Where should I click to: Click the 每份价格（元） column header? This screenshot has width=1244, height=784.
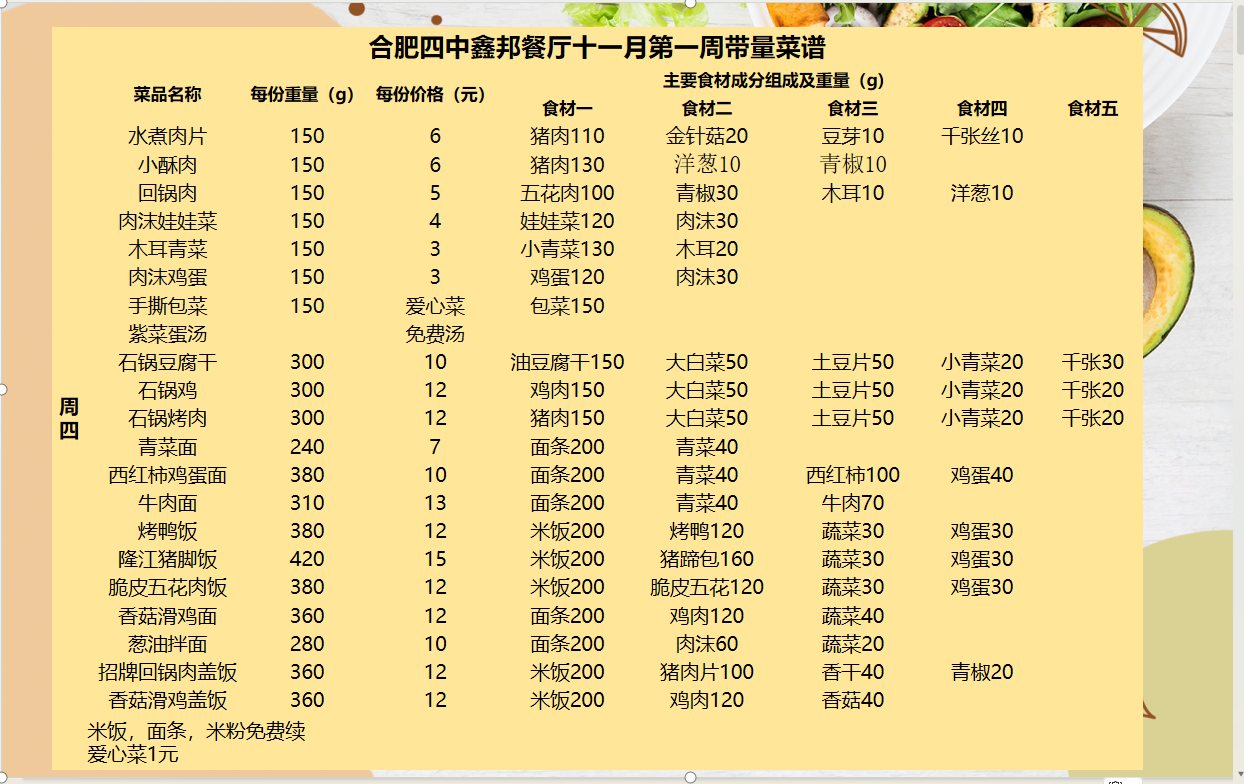[x=434, y=95]
